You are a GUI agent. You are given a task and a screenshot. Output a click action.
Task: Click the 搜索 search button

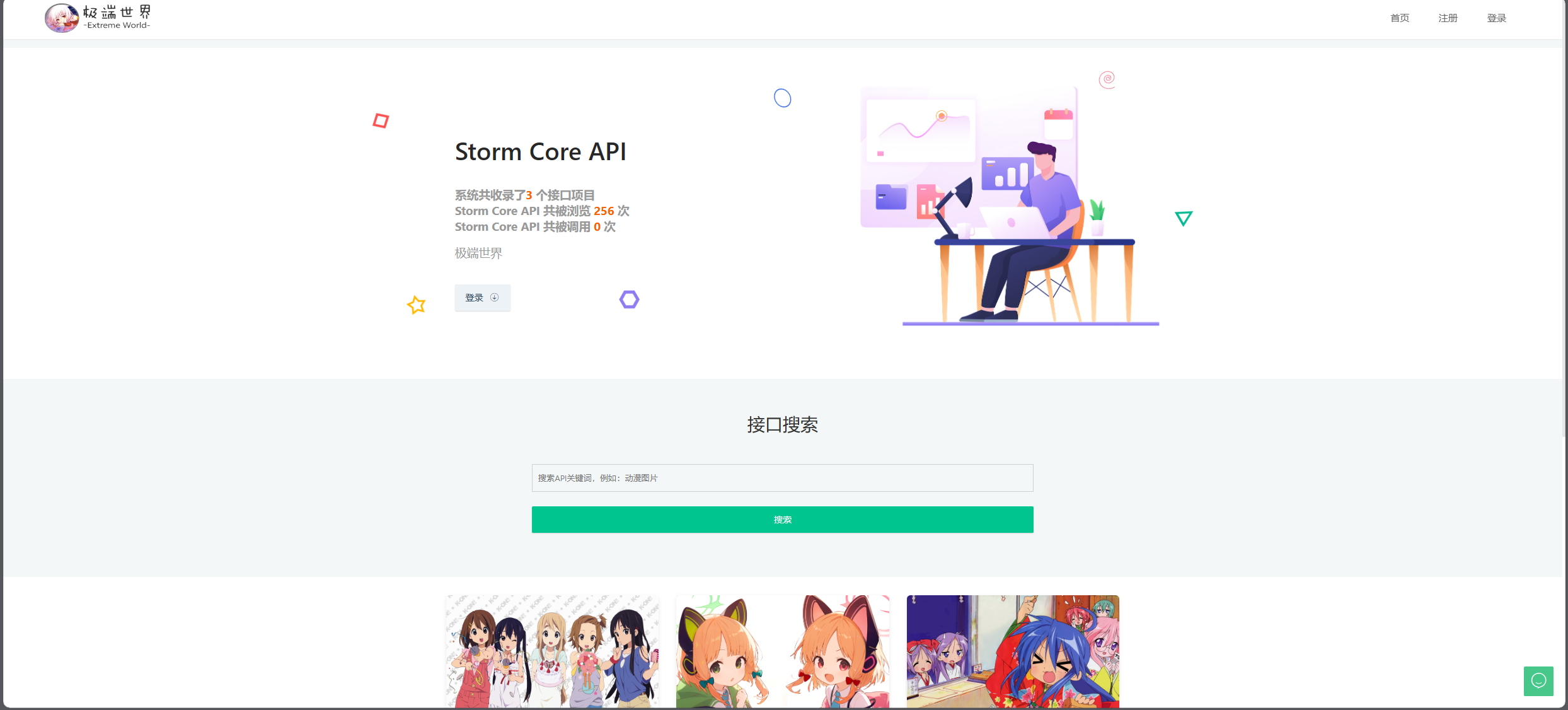click(x=783, y=519)
